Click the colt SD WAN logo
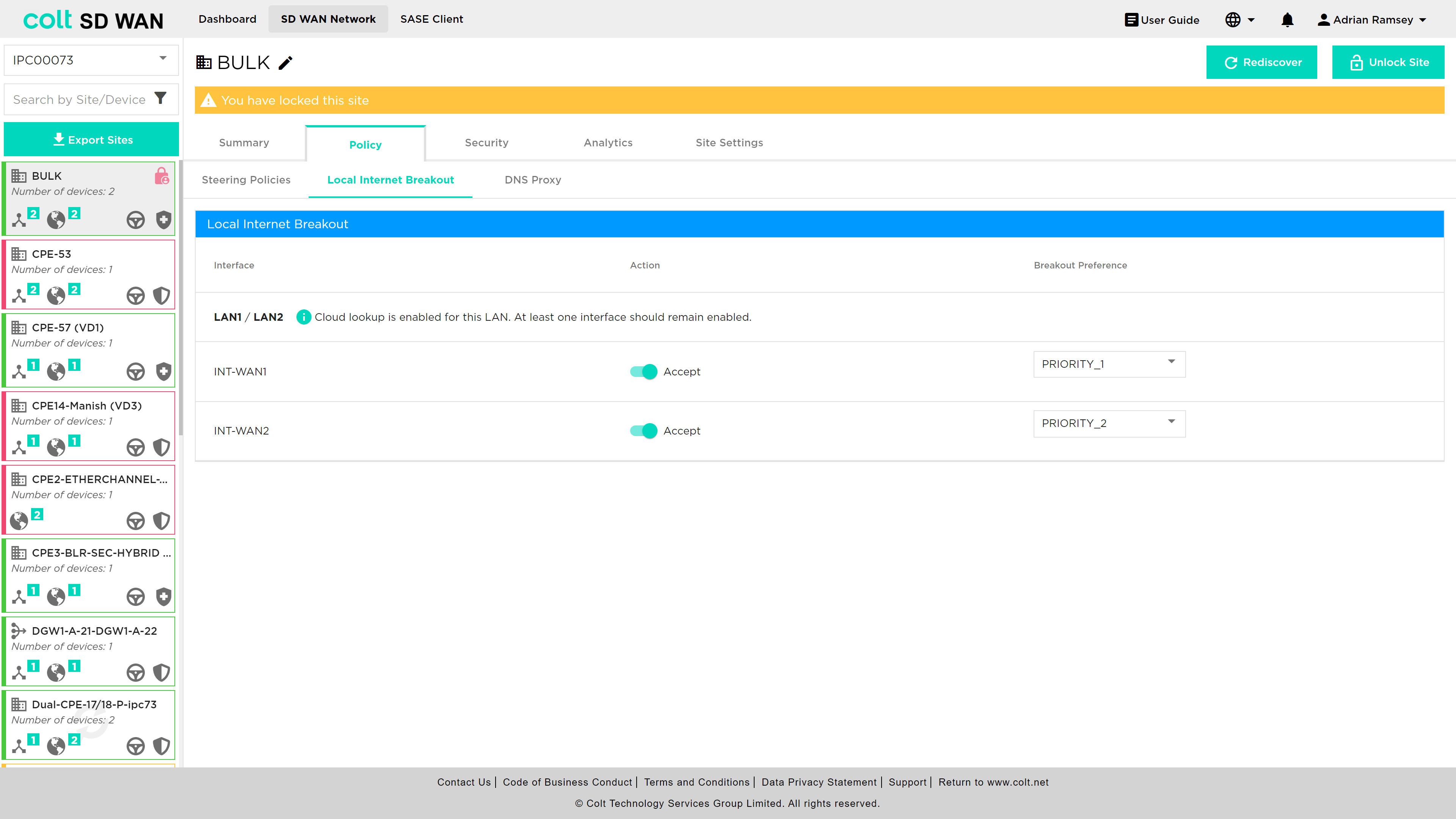Screen dimensions: 1456x819 point(93,20)
